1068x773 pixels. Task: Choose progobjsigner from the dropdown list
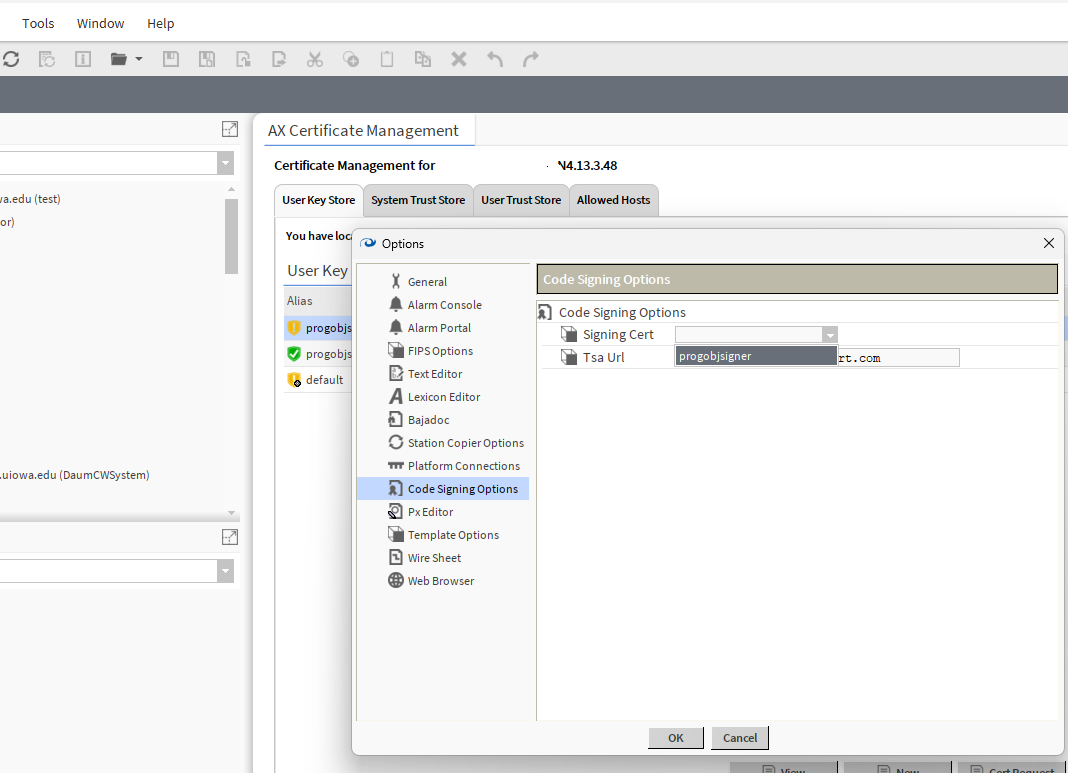[755, 356]
